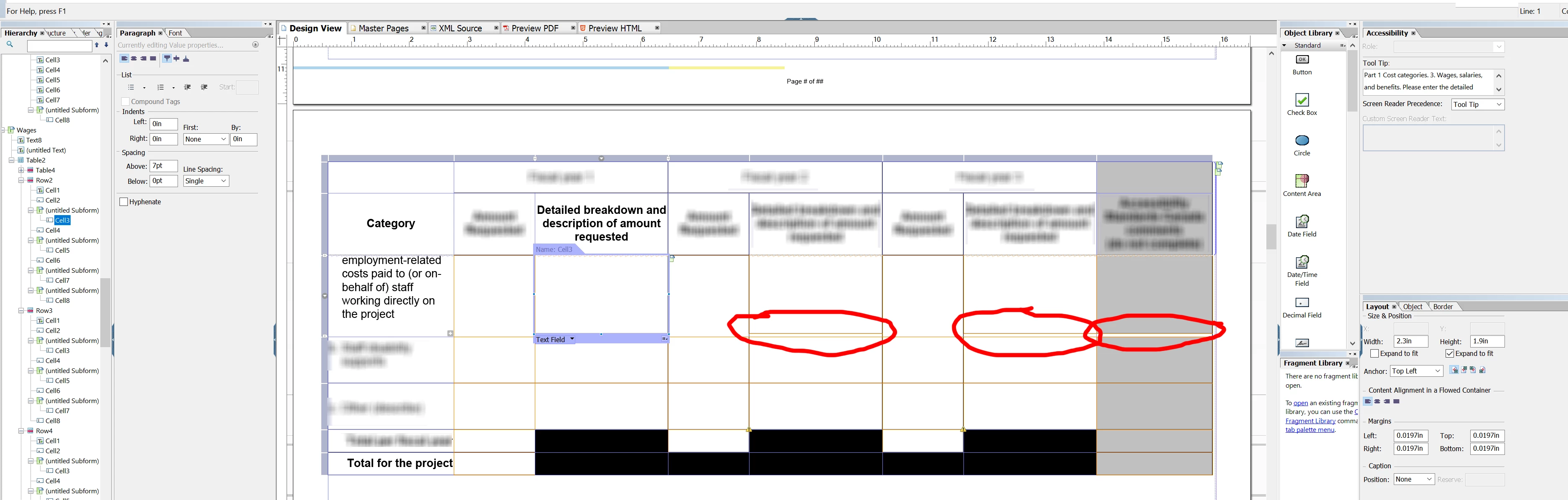Click the bulleted list icon

click(132, 88)
